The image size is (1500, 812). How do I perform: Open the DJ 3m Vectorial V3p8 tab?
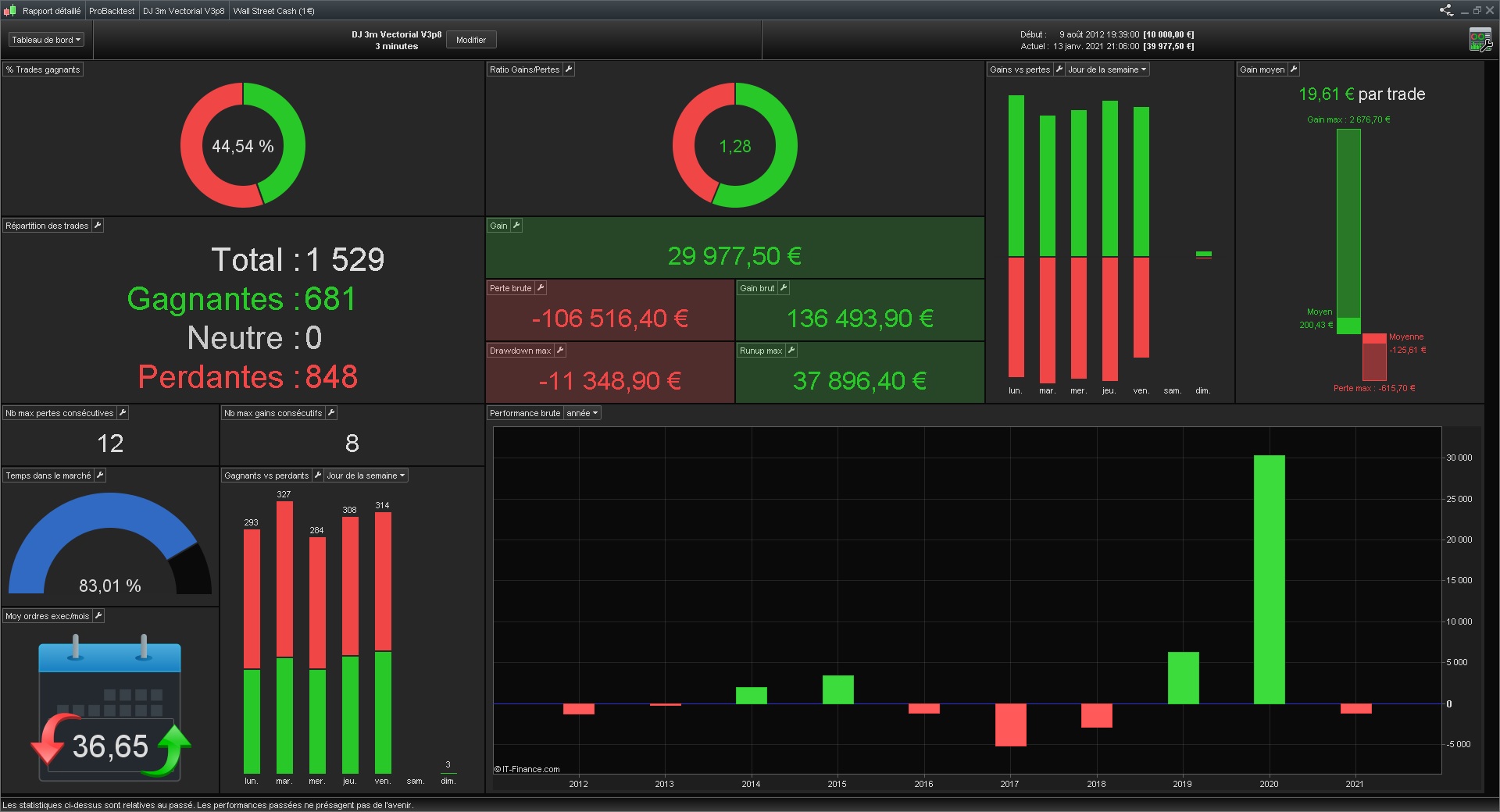184,11
